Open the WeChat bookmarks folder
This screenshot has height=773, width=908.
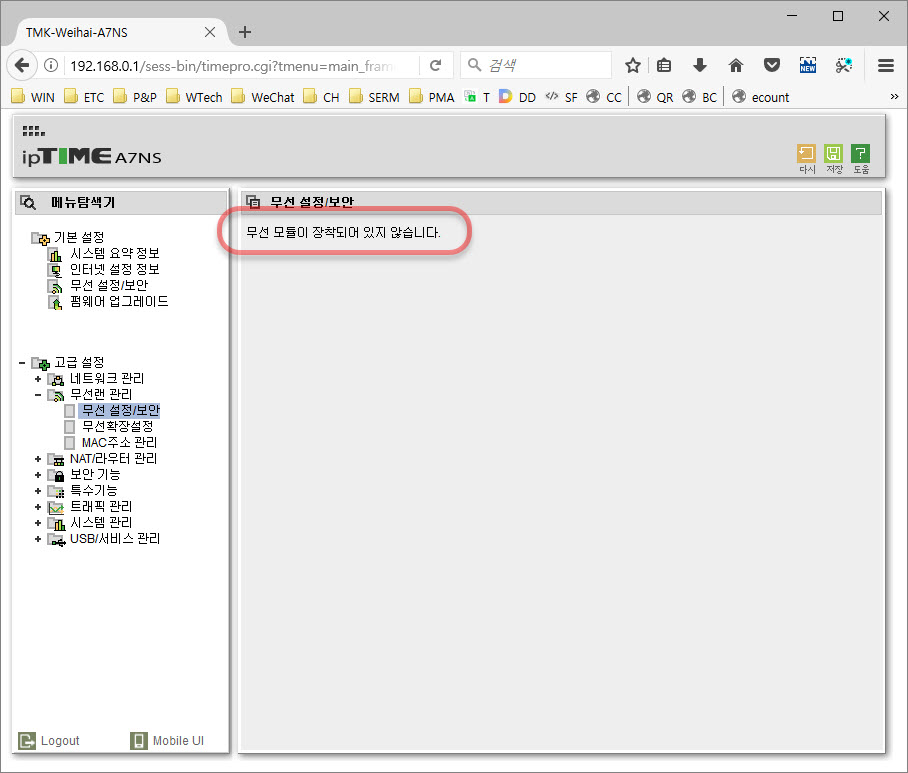pos(263,97)
